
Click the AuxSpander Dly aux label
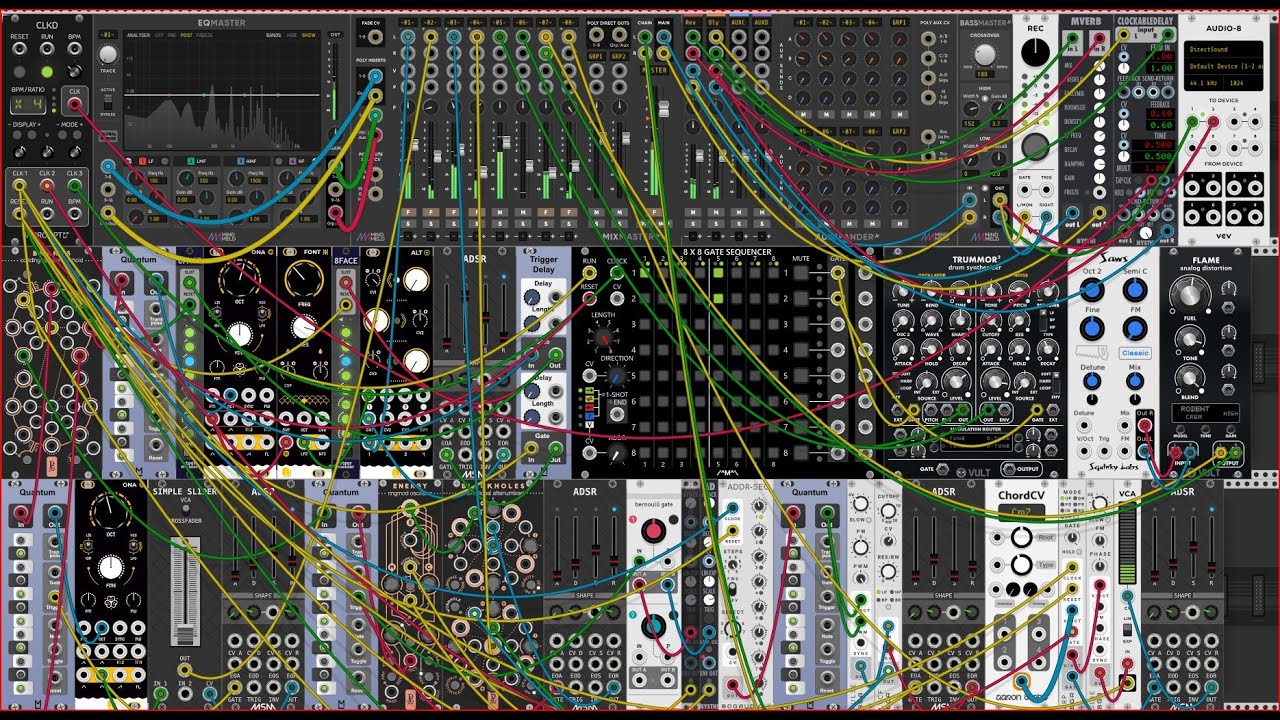713,21
